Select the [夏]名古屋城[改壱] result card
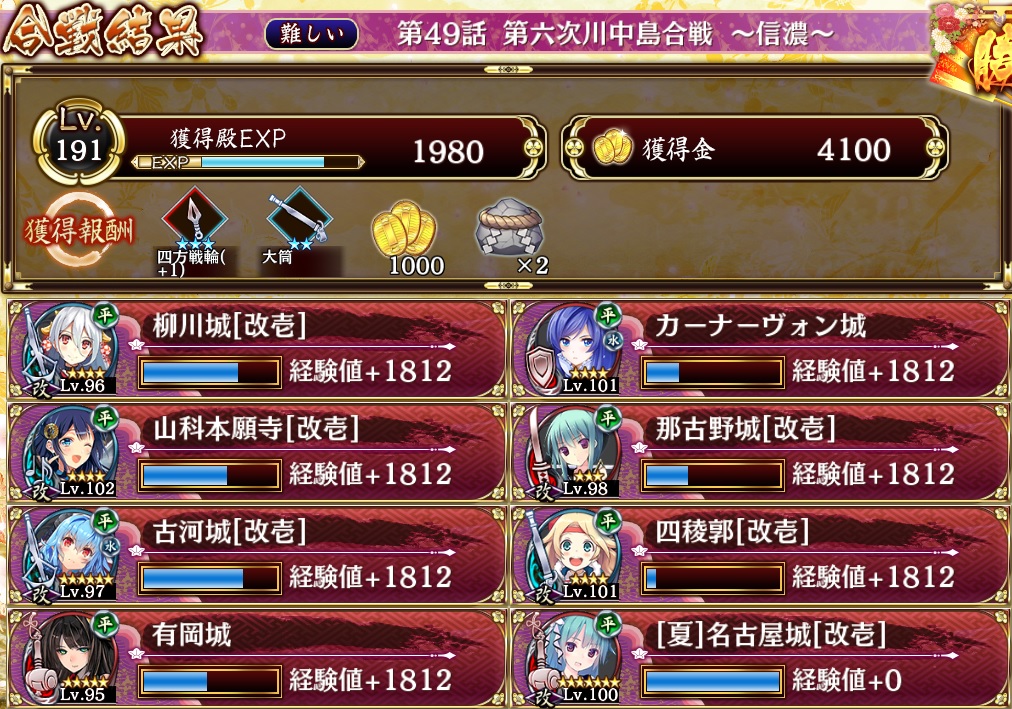Image resolution: width=1012 pixels, height=709 pixels. click(x=760, y=658)
